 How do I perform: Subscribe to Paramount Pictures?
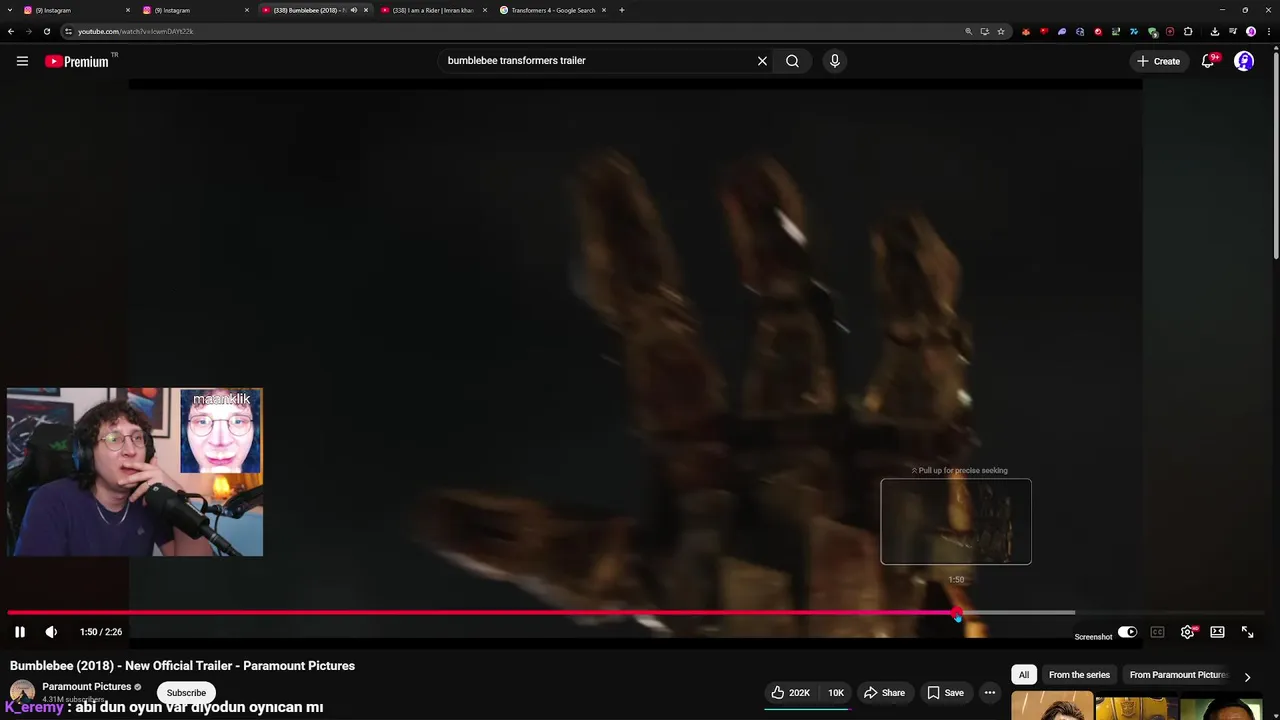[186, 692]
